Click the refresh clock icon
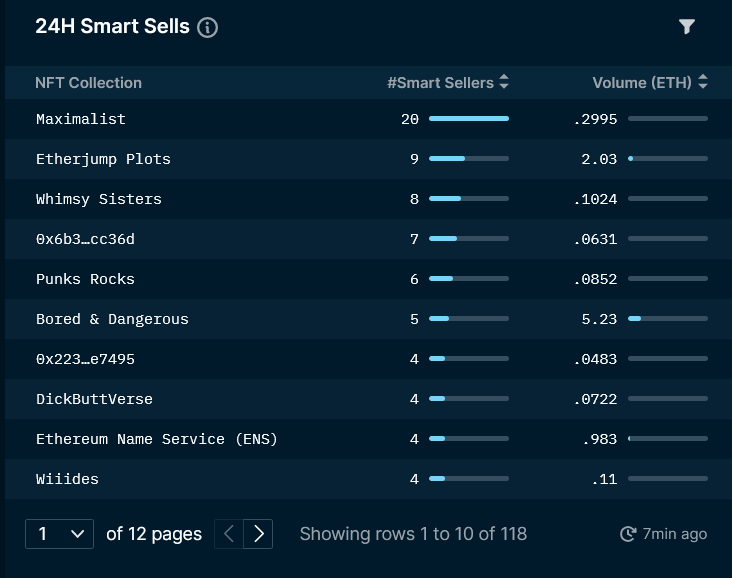The height and width of the screenshot is (578, 732). [x=628, y=534]
